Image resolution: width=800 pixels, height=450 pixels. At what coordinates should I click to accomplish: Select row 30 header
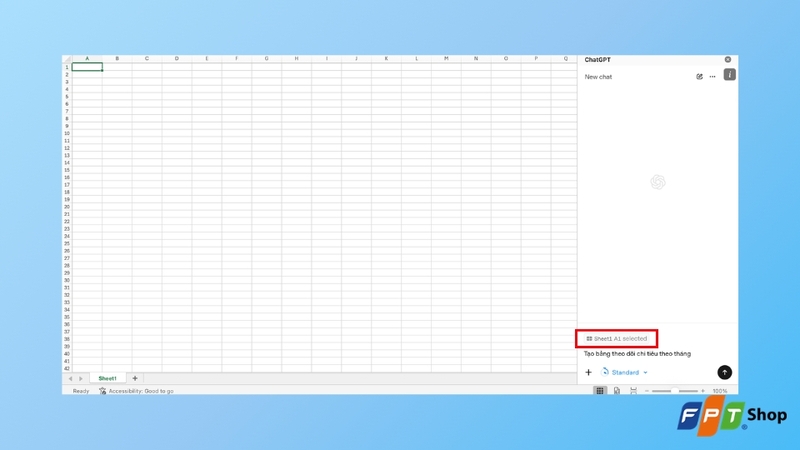pos(67,280)
